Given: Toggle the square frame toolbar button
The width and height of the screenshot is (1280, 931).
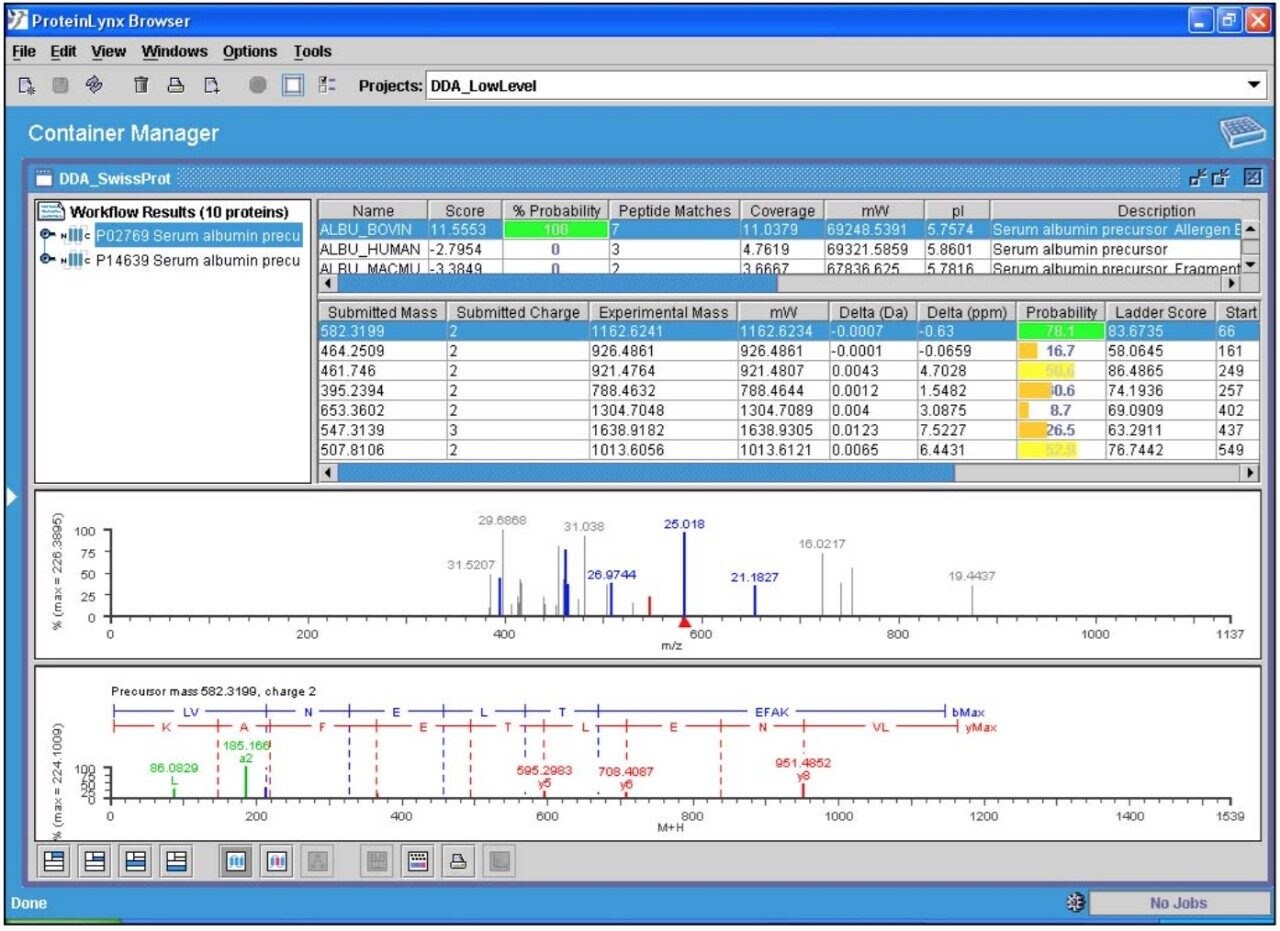Looking at the screenshot, I should 292,86.
